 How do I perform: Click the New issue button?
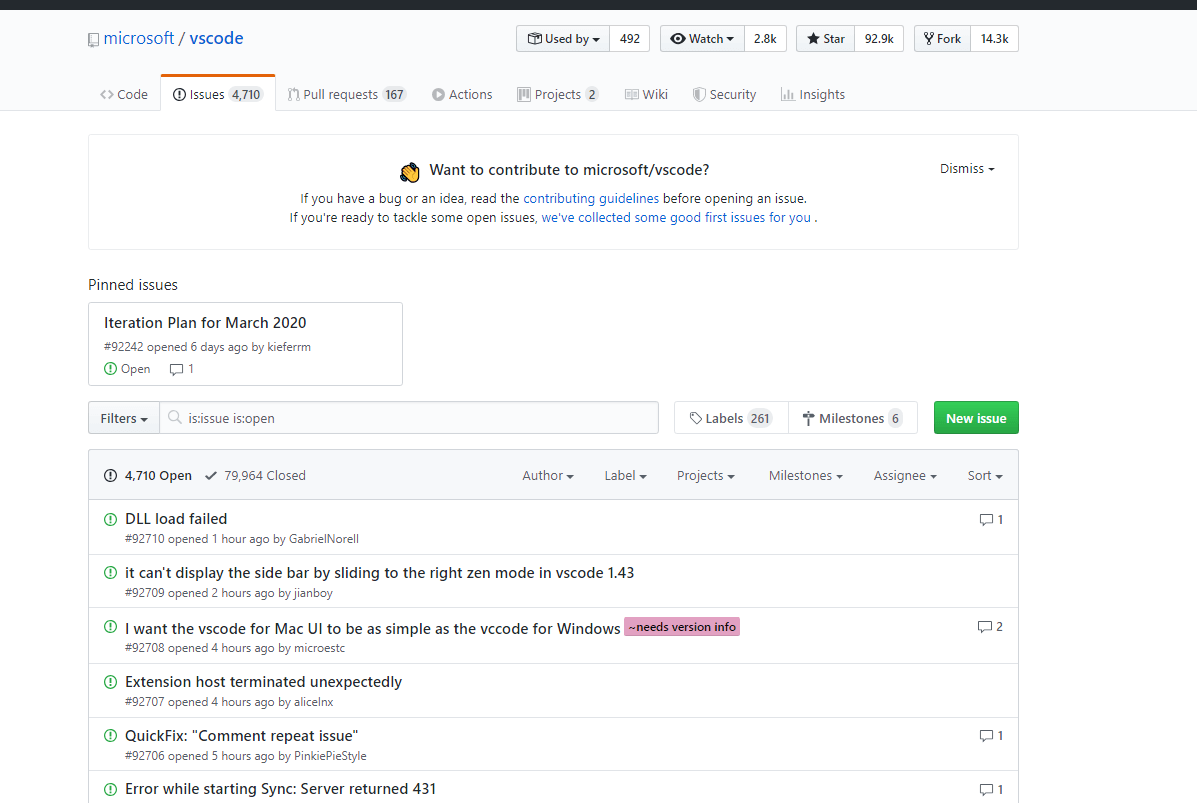(976, 418)
